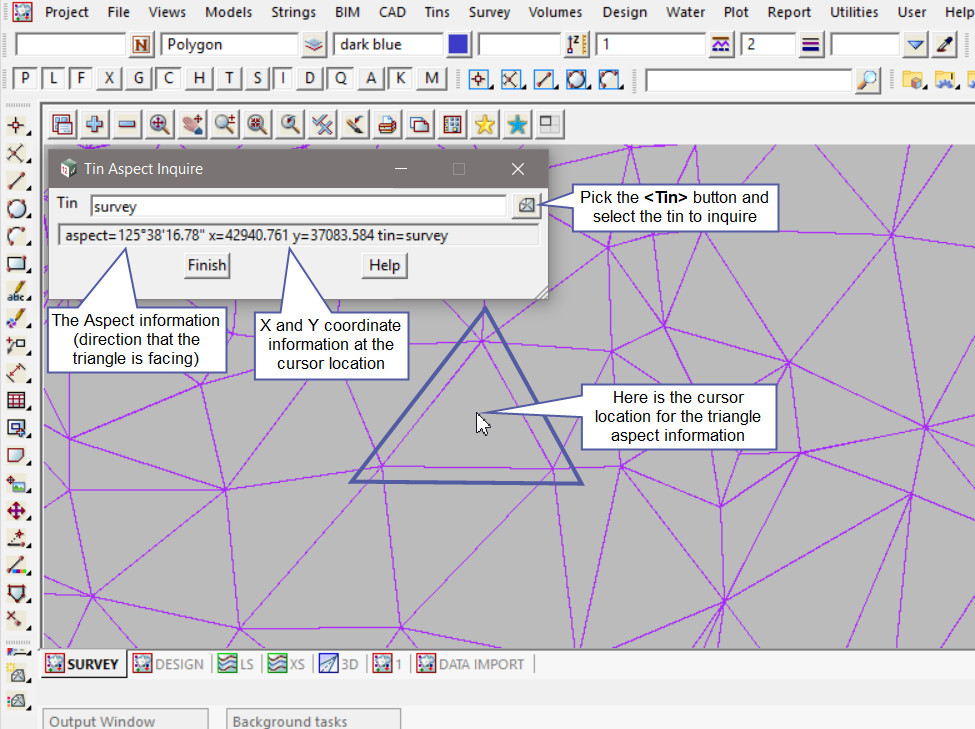This screenshot has width=975, height=729.
Task: Open the line weight chooser beside value 2
Action: 810,45
